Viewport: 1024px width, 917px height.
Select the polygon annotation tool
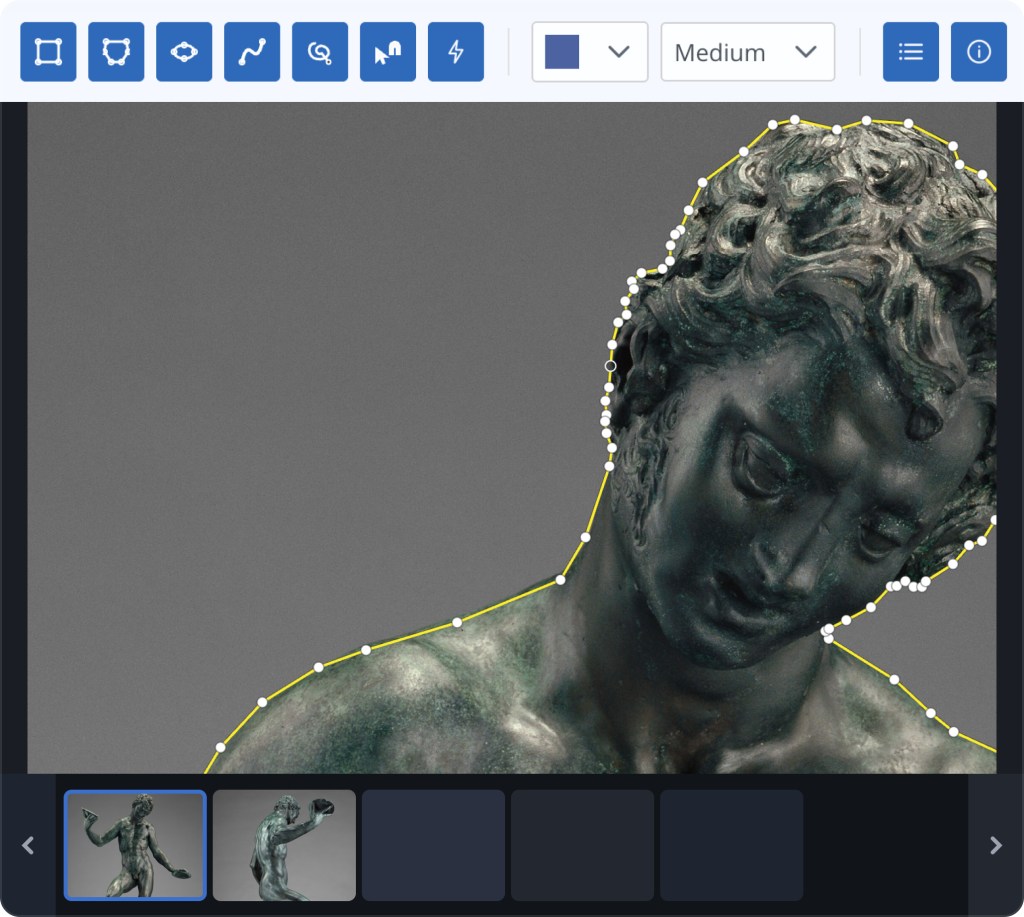click(x=116, y=52)
